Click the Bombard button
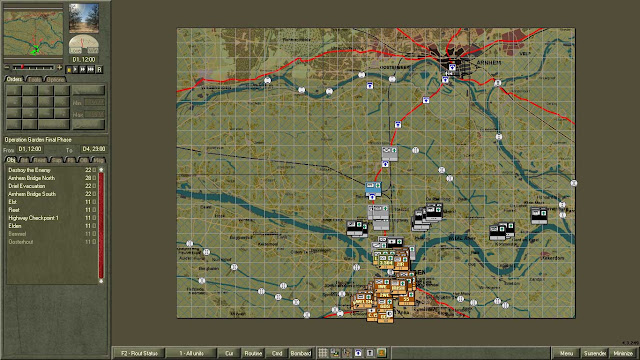The width and height of the screenshot is (640, 360). 301,353
